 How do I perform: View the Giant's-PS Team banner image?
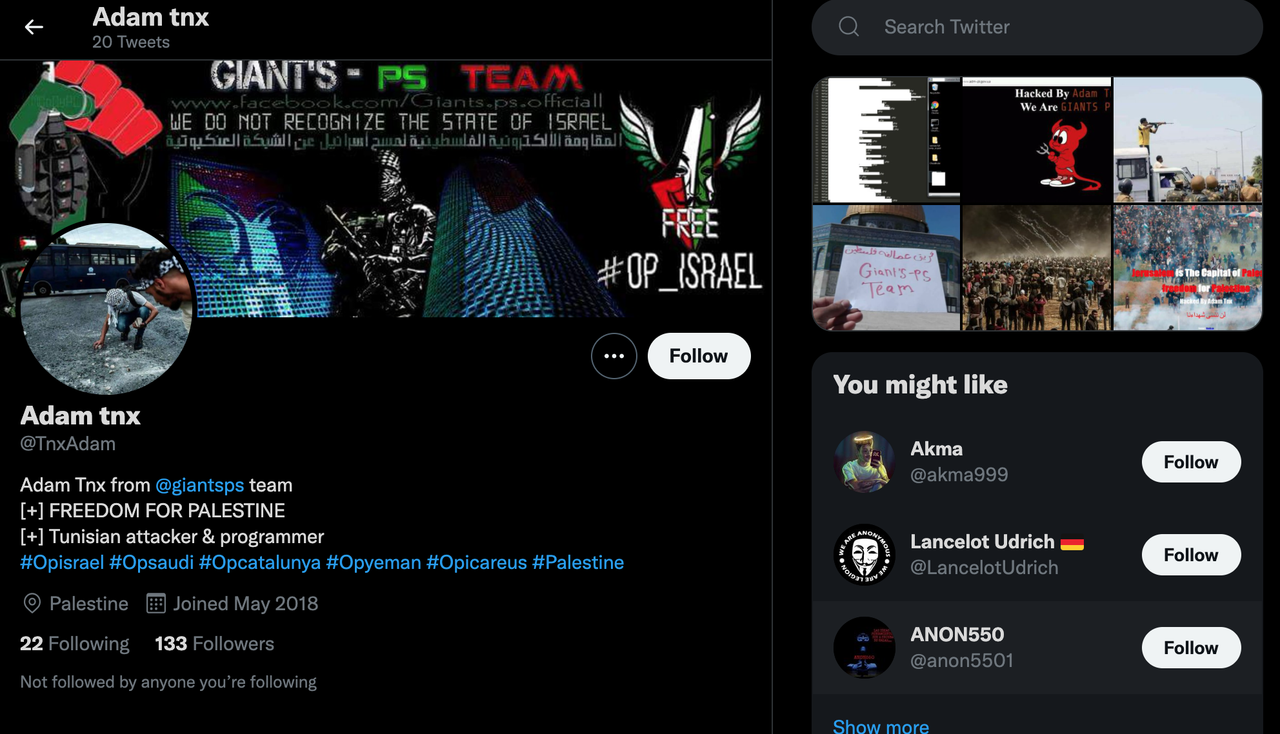click(x=386, y=188)
